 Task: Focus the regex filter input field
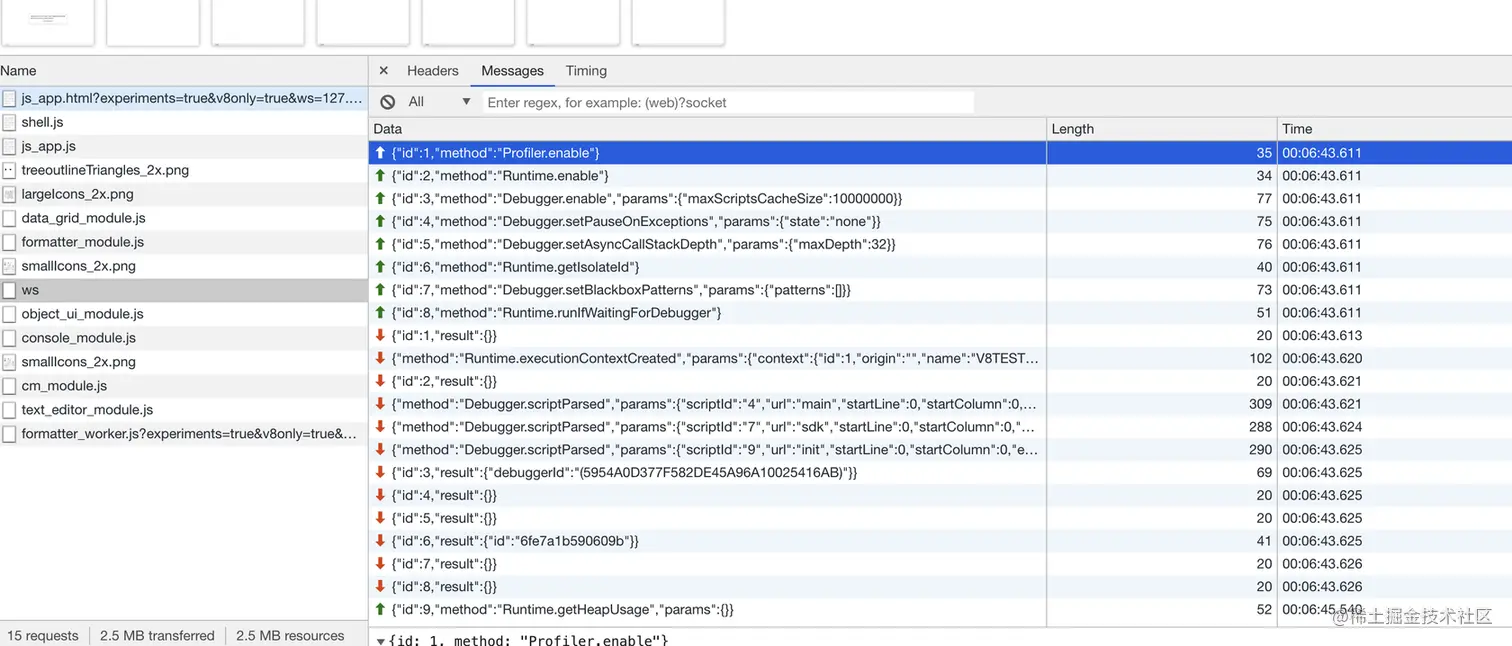(x=729, y=102)
